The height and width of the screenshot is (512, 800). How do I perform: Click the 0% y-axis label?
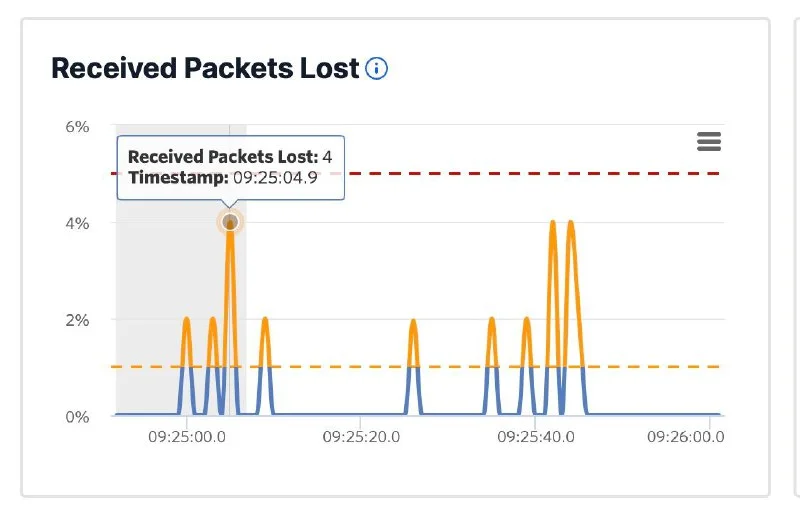pyautogui.click(x=77, y=416)
